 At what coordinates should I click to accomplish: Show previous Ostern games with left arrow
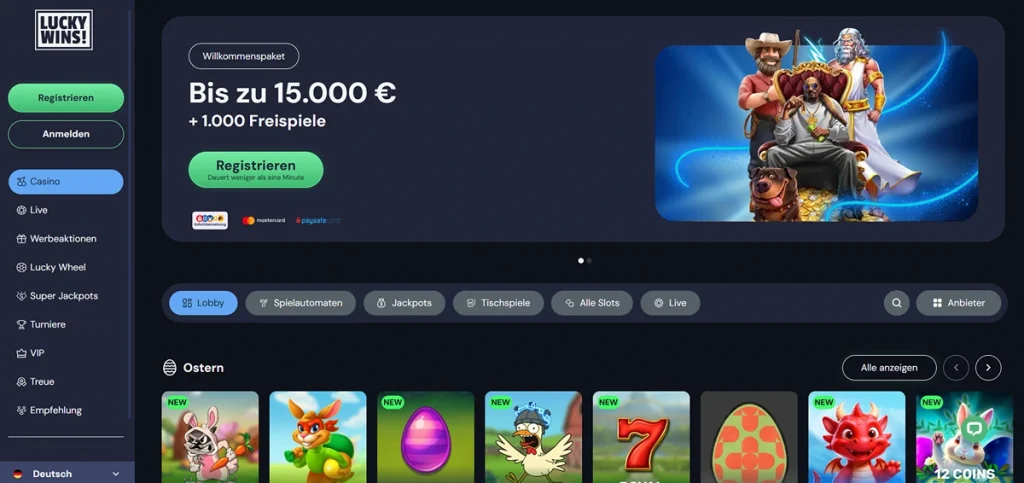pos(956,368)
